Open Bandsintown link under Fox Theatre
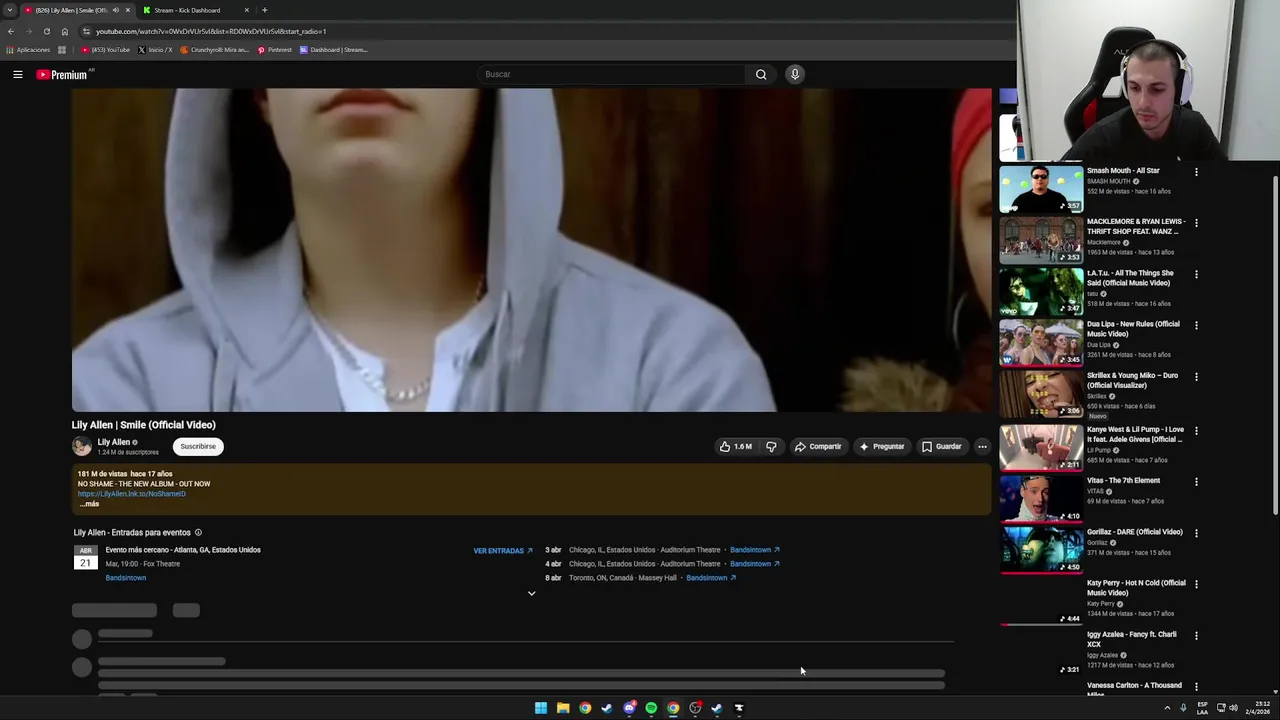This screenshot has width=1280, height=720. (126, 578)
